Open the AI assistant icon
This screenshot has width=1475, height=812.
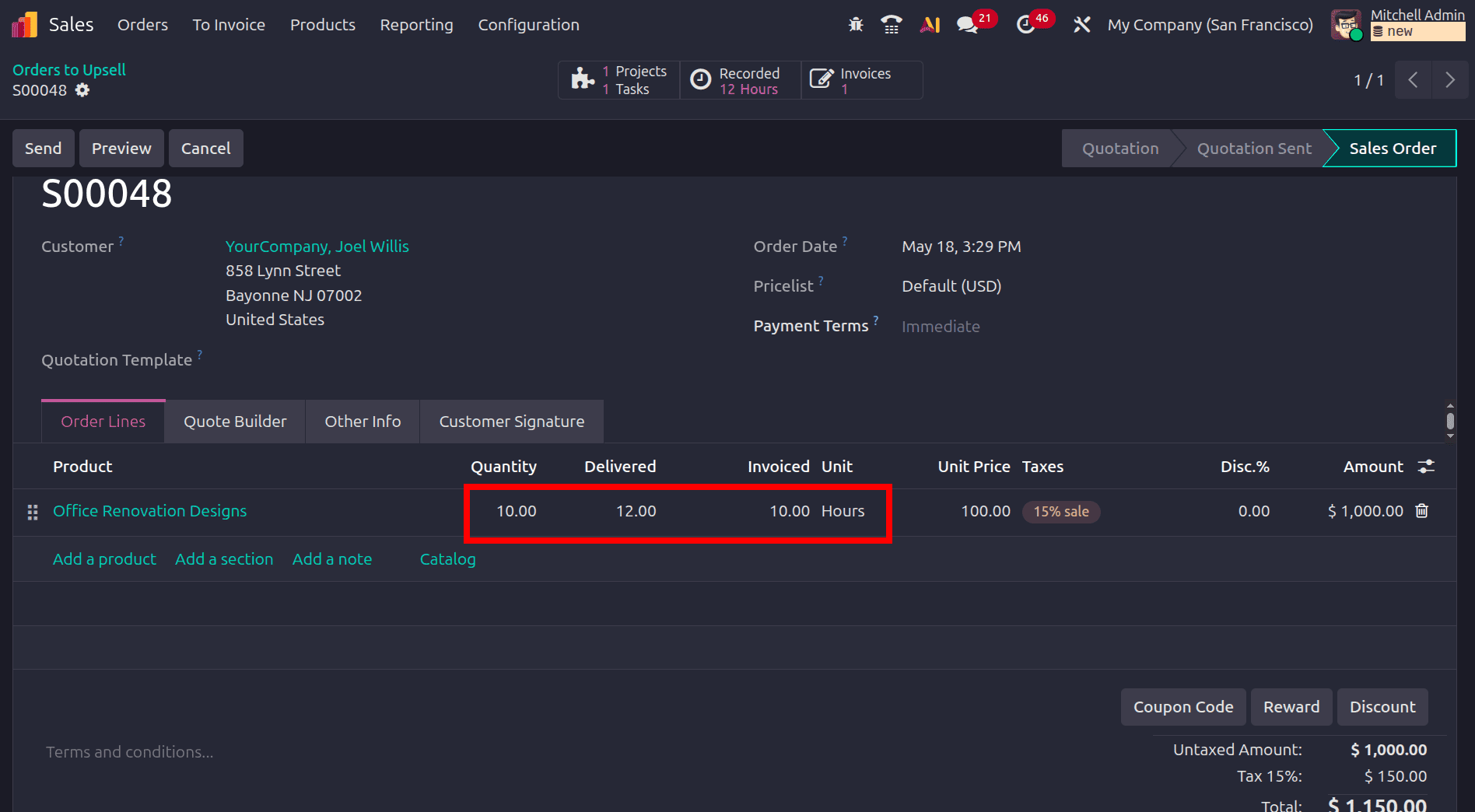(x=930, y=25)
